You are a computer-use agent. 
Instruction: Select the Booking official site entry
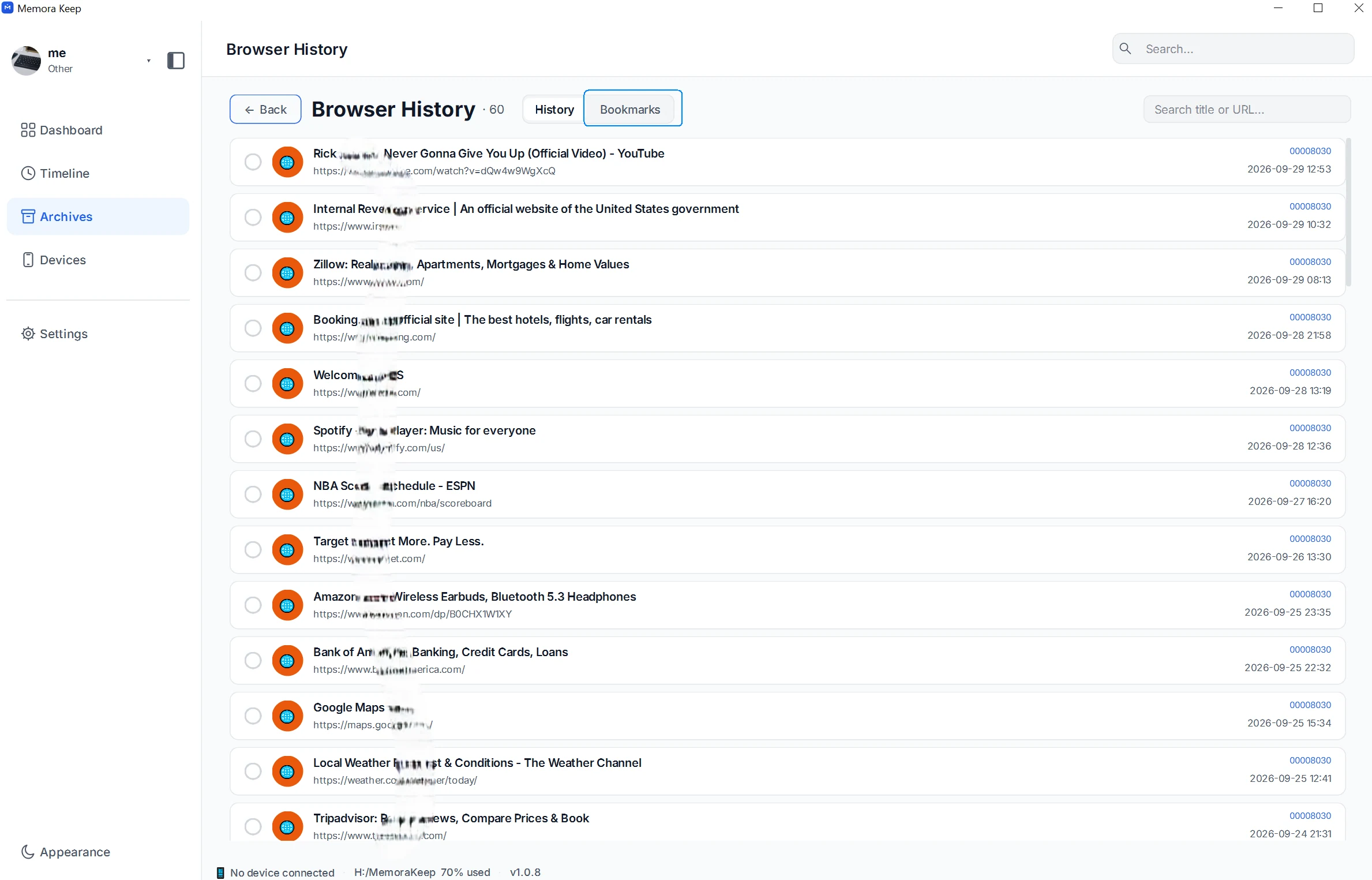[x=253, y=328]
